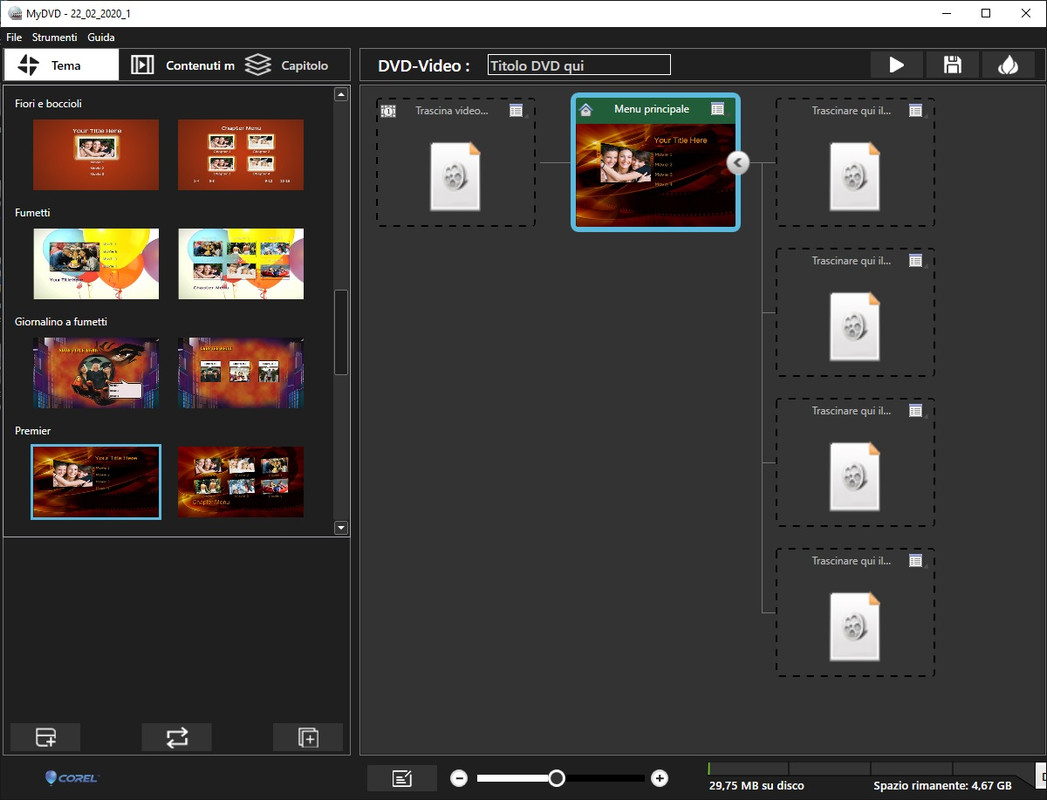Edit the Titolo DVD qui field
Image resolution: width=1047 pixels, height=800 pixels.
(x=579, y=65)
